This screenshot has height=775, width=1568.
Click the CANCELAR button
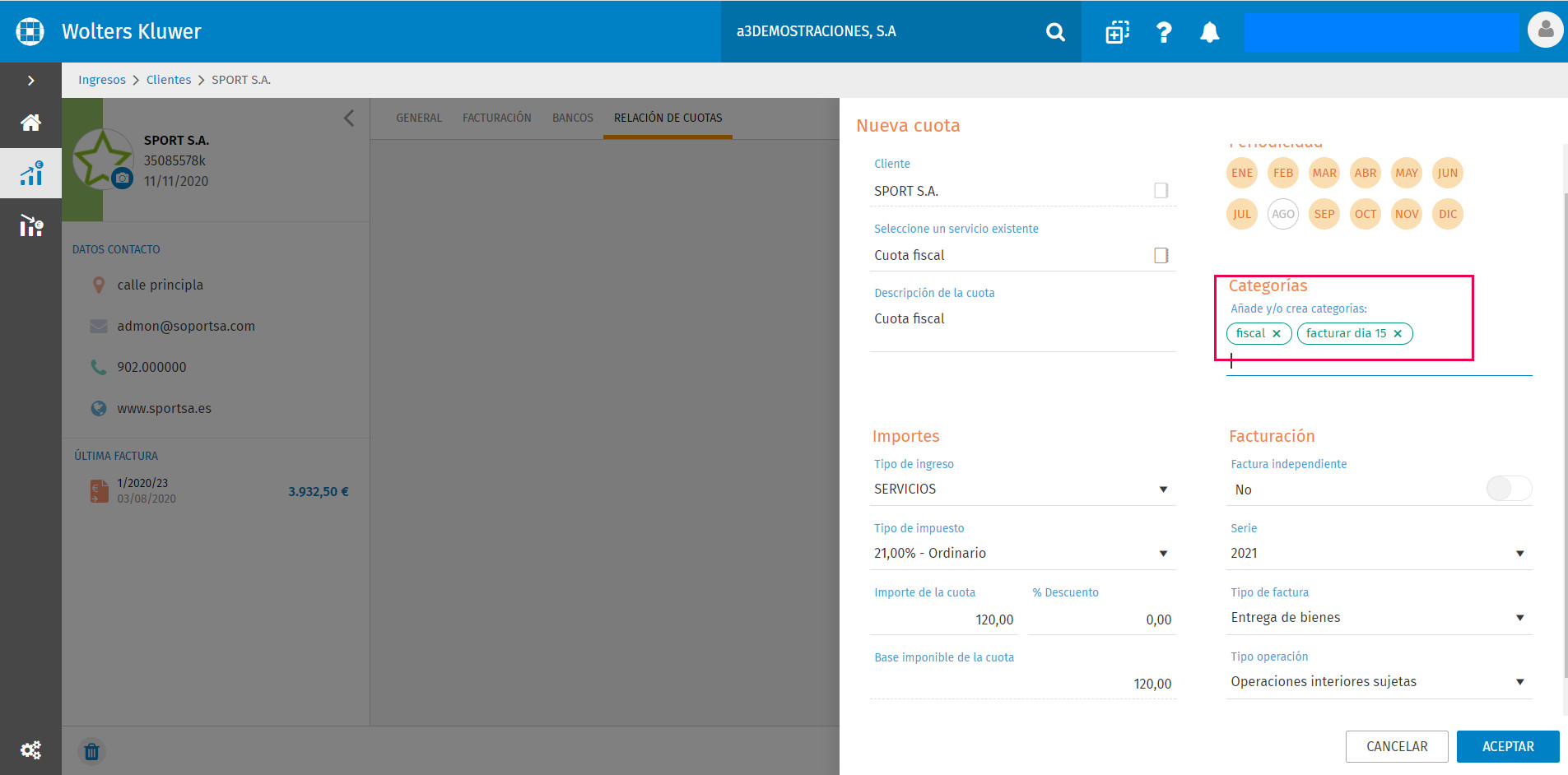pyautogui.click(x=1397, y=746)
